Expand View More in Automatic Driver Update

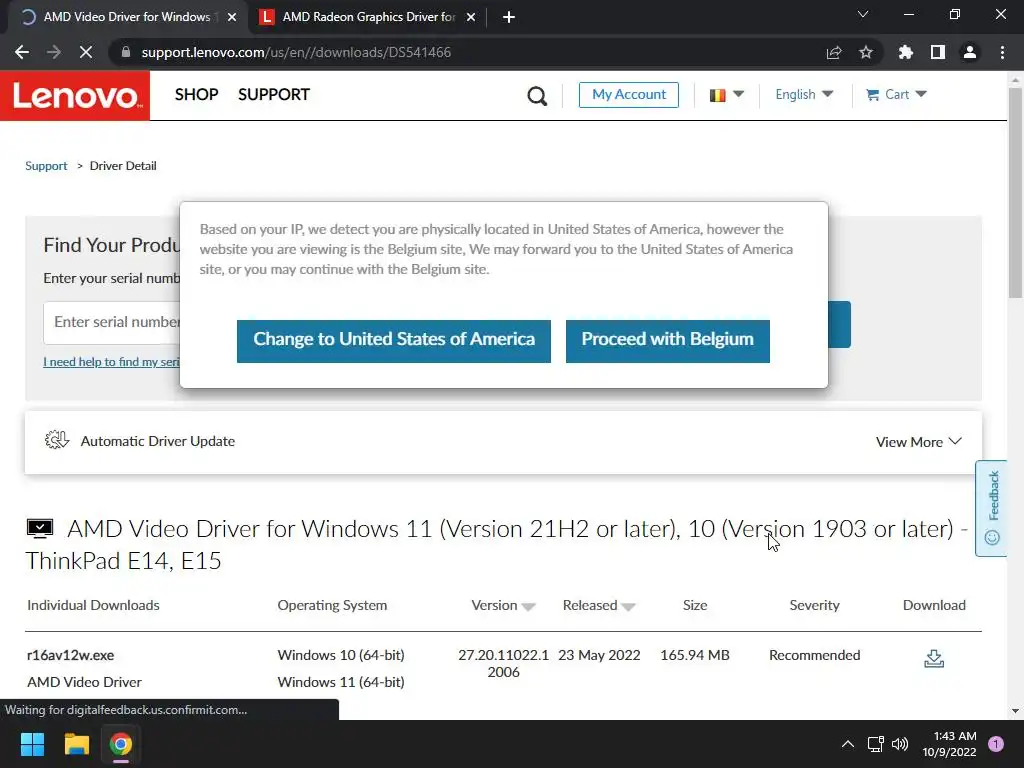pyautogui.click(x=919, y=442)
